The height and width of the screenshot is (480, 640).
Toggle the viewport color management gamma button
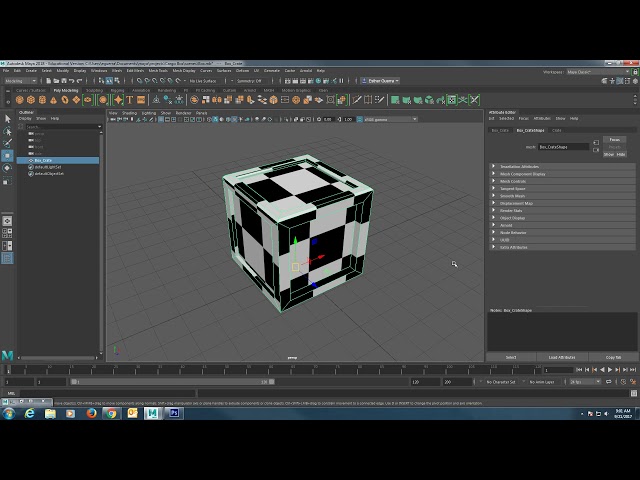[360, 119]
